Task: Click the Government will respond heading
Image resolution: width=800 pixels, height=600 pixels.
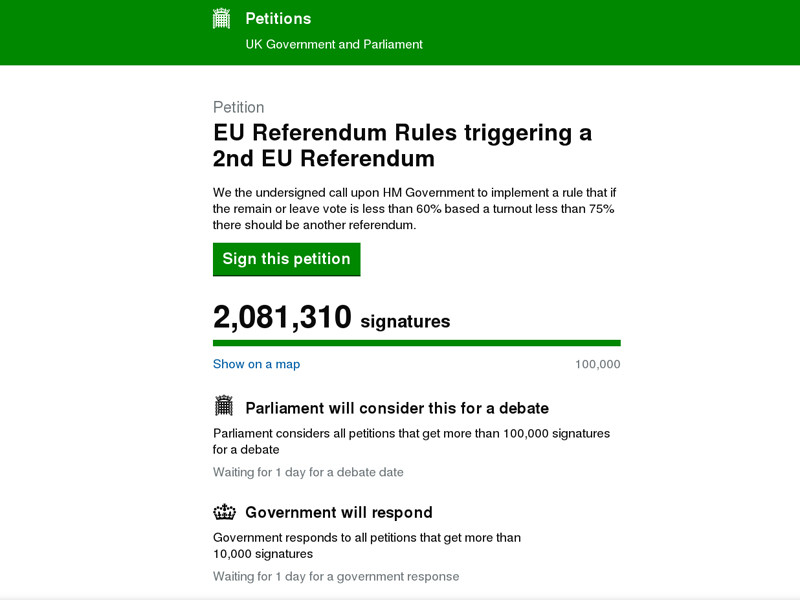Action: click(x=339, y=513)
